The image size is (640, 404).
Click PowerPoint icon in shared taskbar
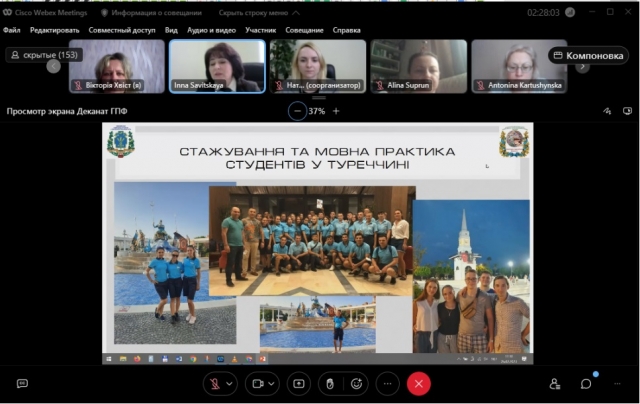[262, 359]
